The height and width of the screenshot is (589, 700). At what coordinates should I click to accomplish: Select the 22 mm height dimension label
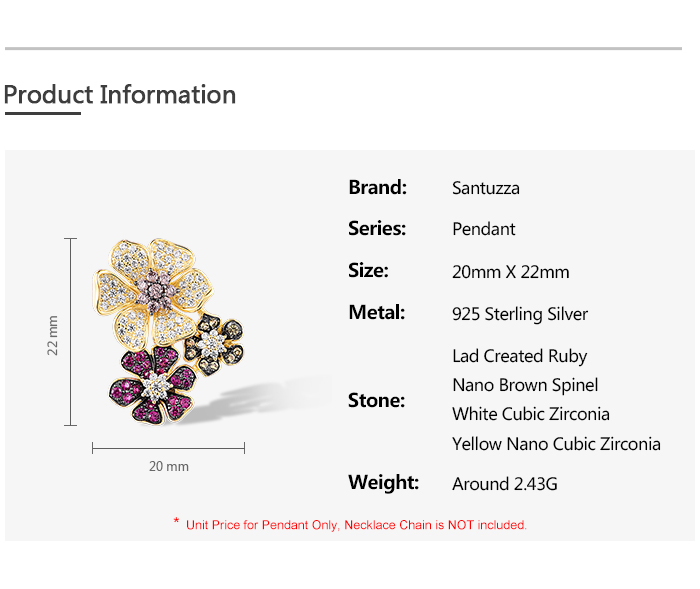pyautogui.click(x=53, y=334)
